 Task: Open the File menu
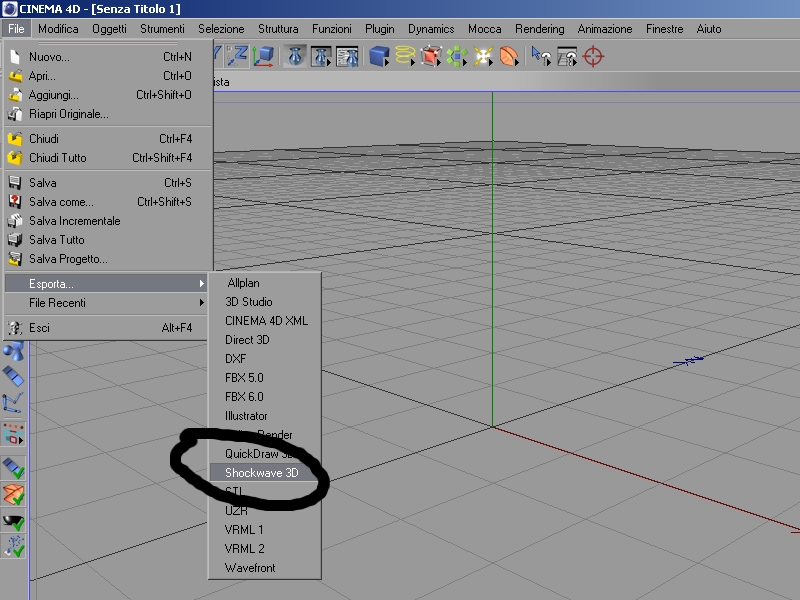16,29
